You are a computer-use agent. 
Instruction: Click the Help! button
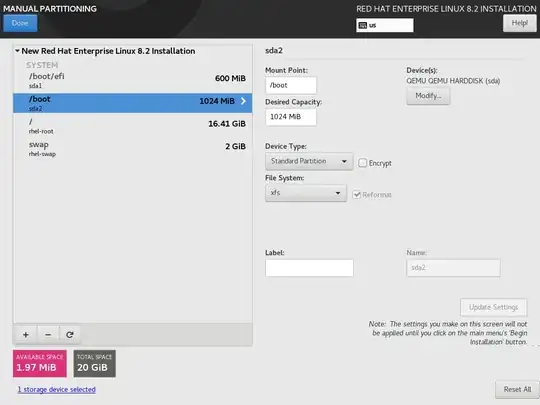pos(519,23)
